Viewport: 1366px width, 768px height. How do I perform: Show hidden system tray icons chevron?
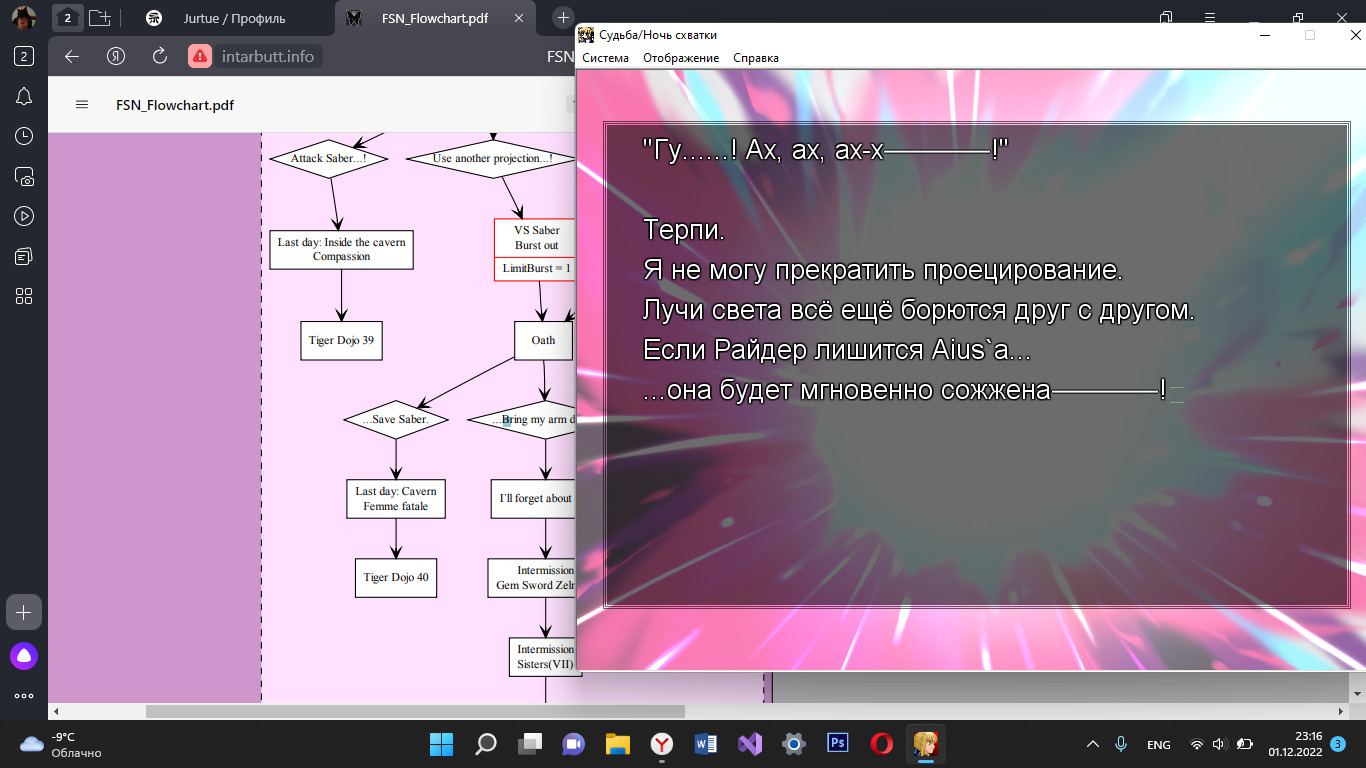tap(1093, 744)
